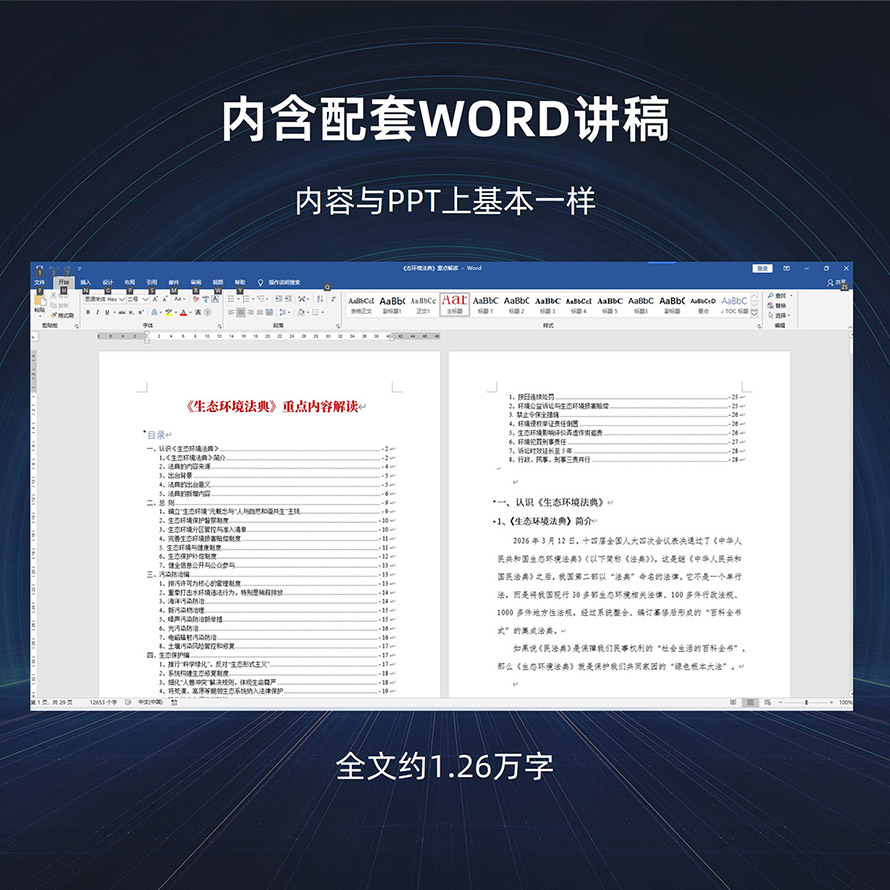Click the Replace (替换) icon
890x890 pixels.
779,306
